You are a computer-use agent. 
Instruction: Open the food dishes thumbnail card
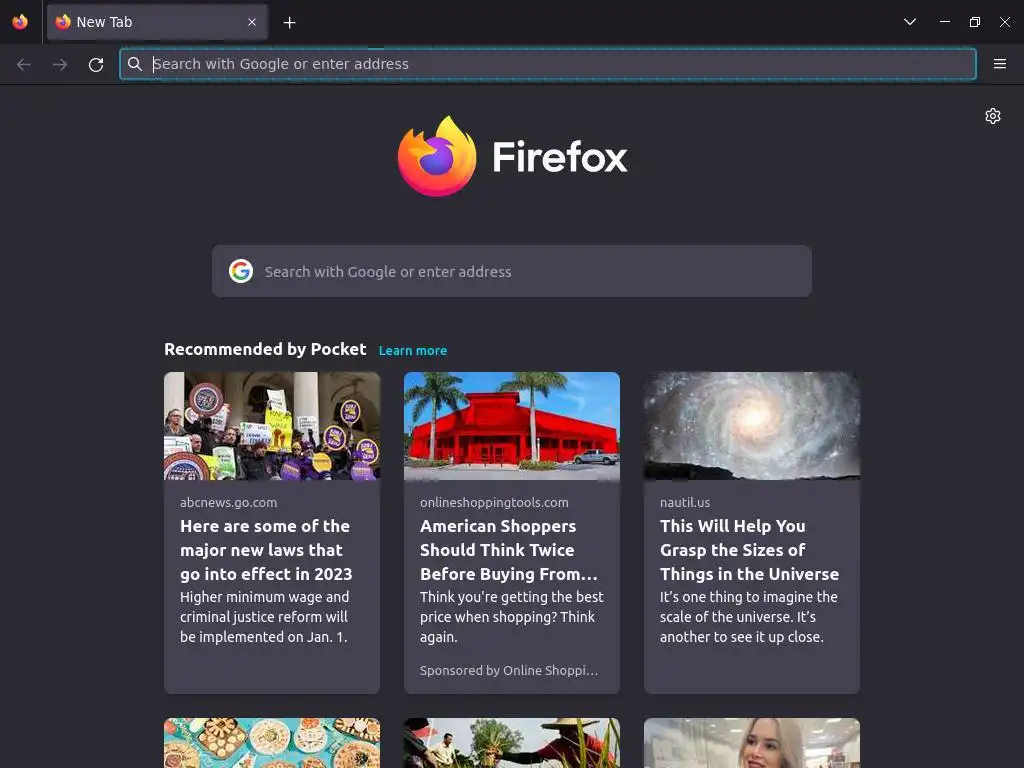(272, 743)
